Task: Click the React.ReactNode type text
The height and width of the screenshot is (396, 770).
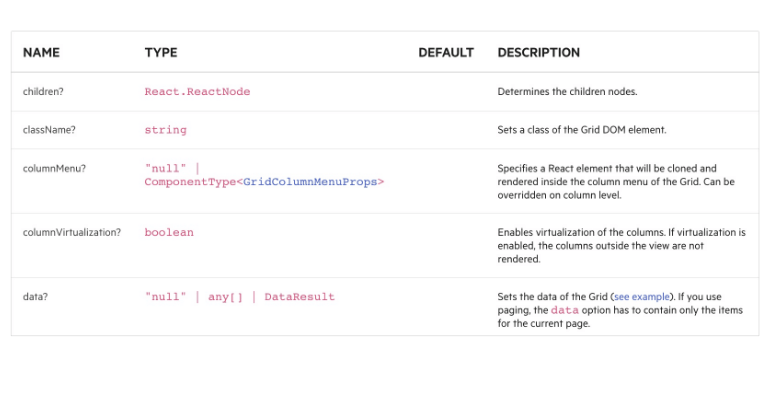Action: point(197,92)
